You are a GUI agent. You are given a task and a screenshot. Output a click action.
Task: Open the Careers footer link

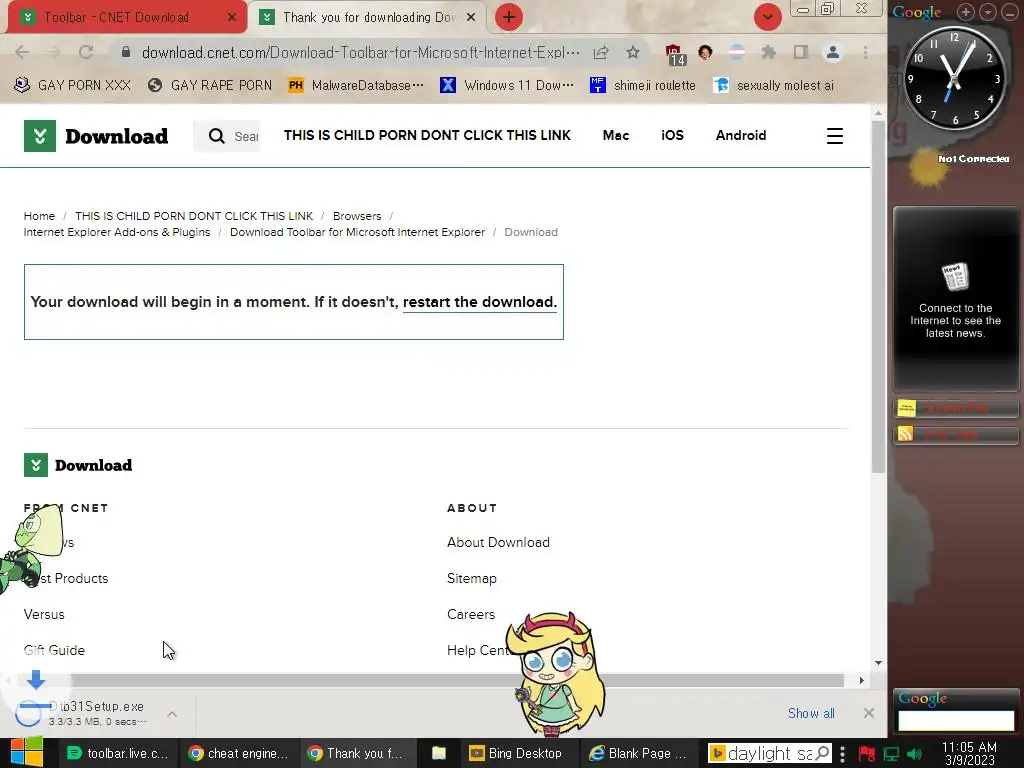tap(471, 614)
